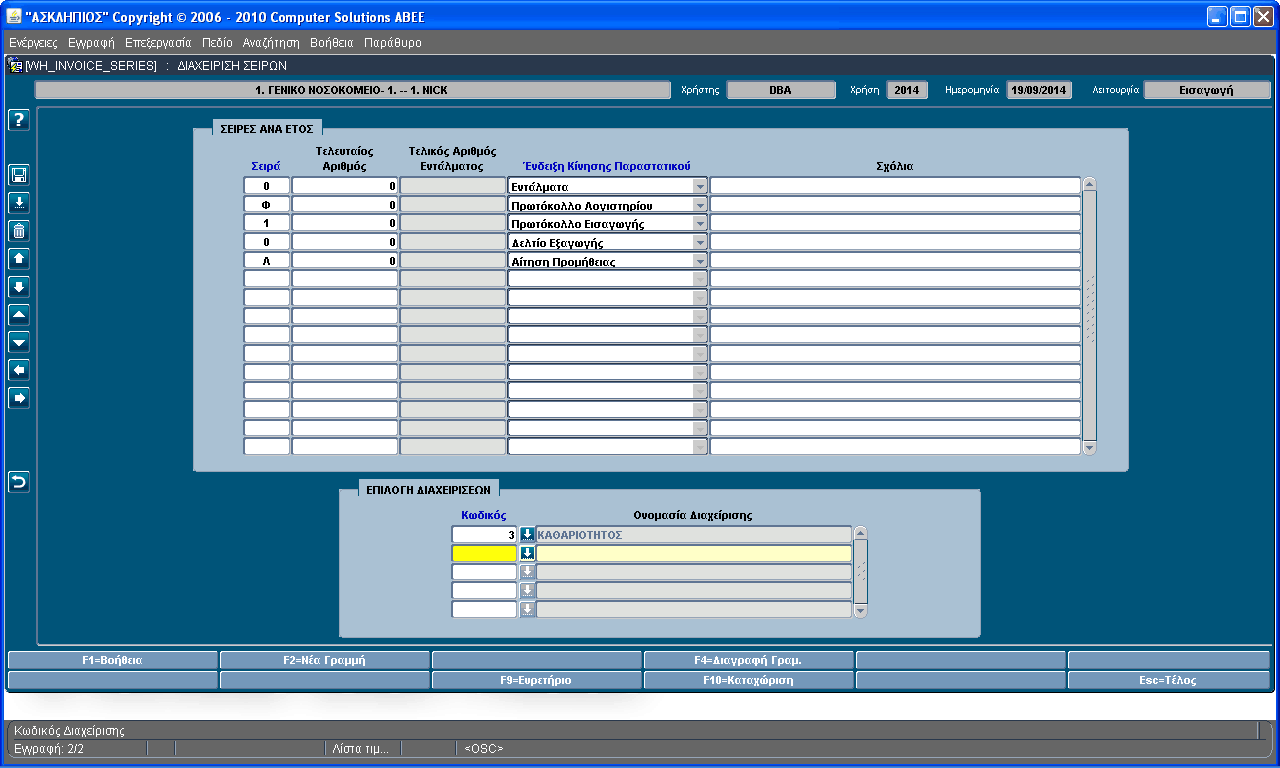Image resolution: width=1280 pixels, height=768 pixels.
Task: Open the Βοήθεια menu
Action: [x=332, y=43]
